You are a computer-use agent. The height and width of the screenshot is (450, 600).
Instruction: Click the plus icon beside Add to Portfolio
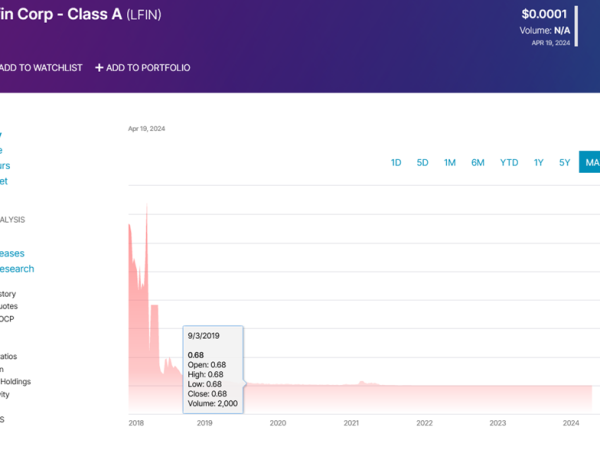pos(99,68)
